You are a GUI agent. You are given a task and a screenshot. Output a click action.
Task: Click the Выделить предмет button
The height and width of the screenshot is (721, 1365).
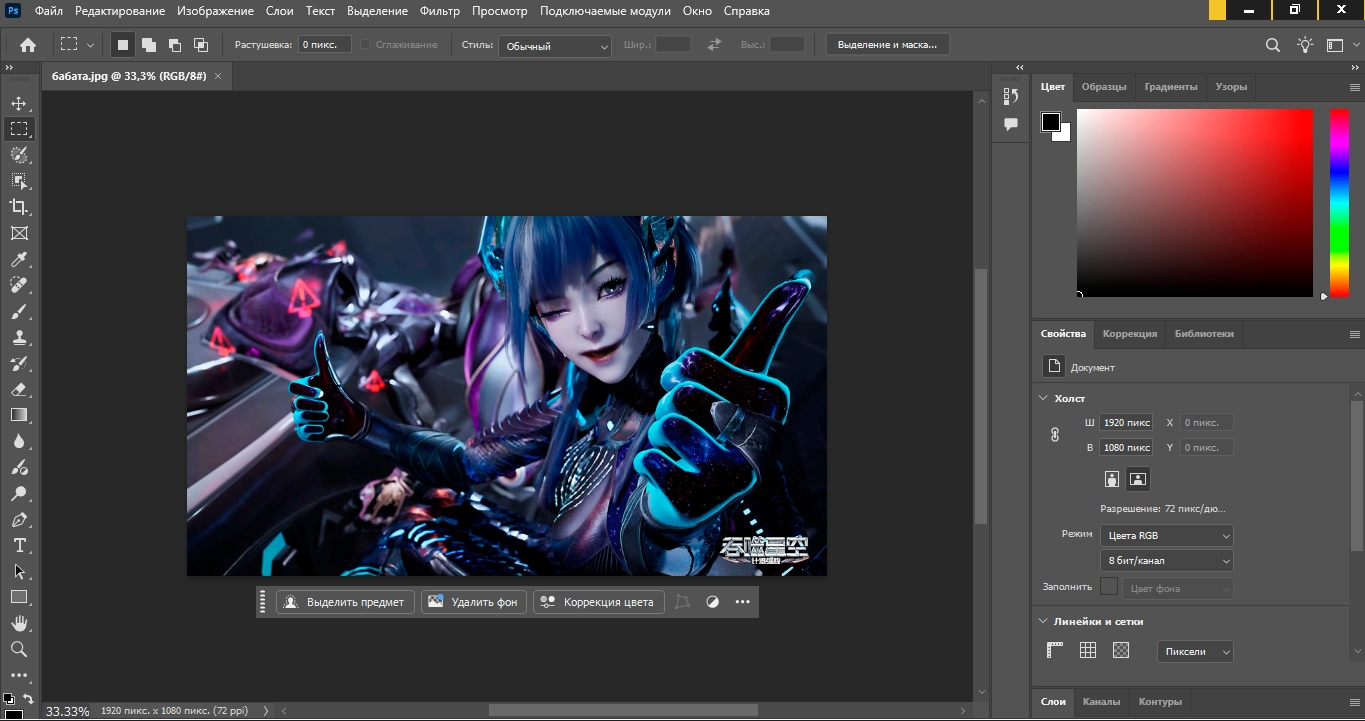pyautogui.click(x=343, y=601)
